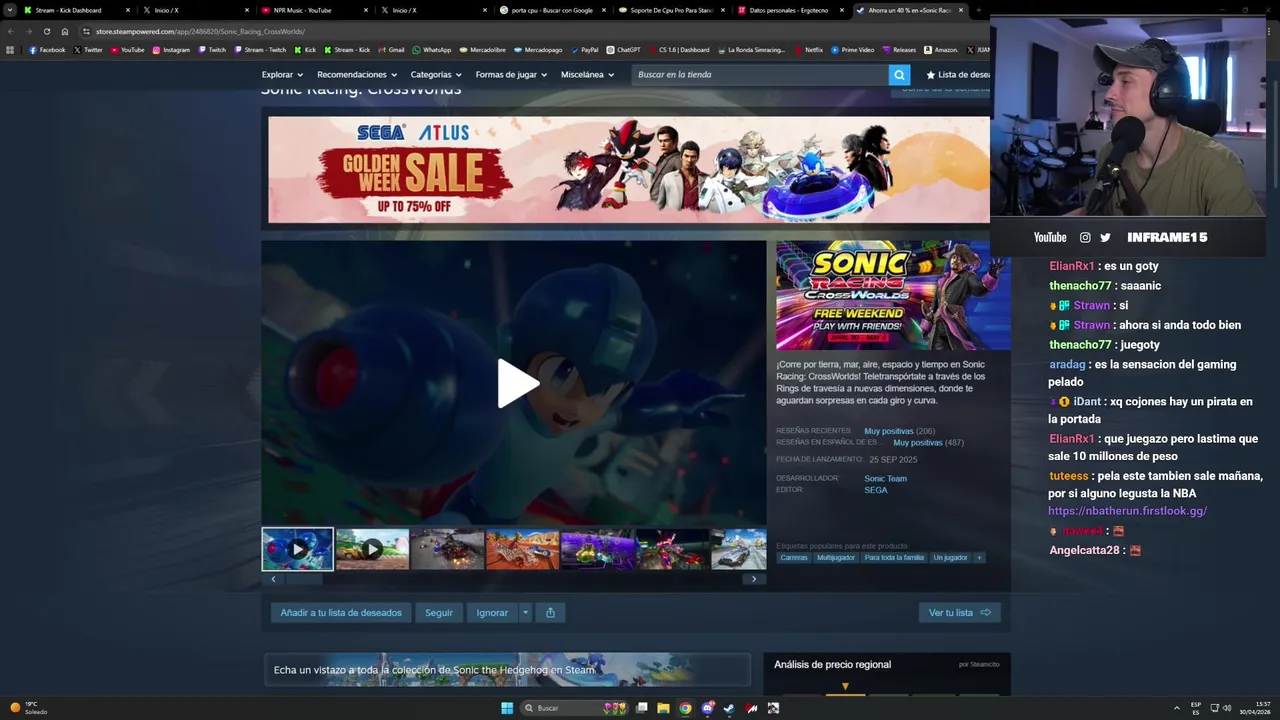Image resolution: width=1280 pixels, height=720 pixels.
Task: Select the Para toda la familia tag
Action: point(894,558)
